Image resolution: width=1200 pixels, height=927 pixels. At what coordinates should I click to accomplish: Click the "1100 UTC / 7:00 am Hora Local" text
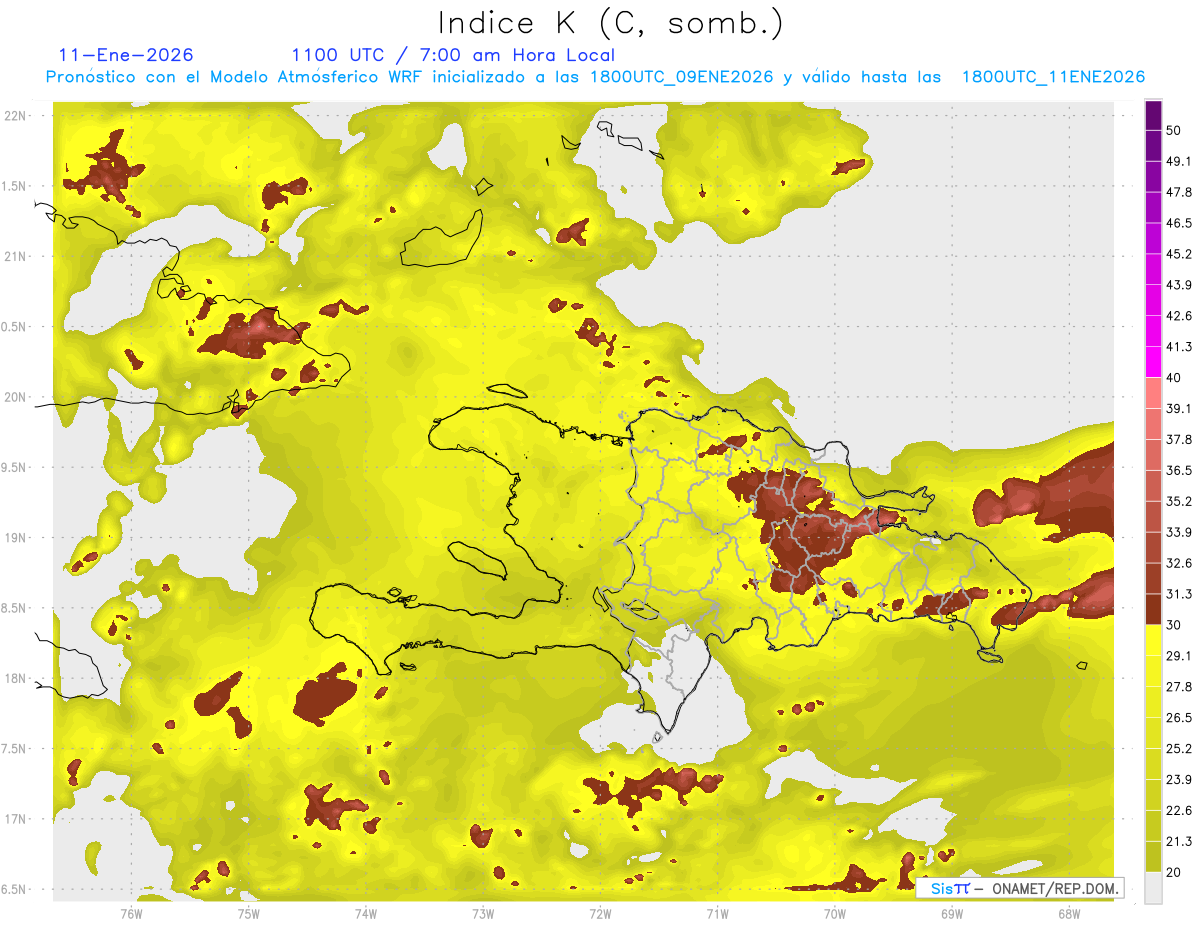coord(453,56)
